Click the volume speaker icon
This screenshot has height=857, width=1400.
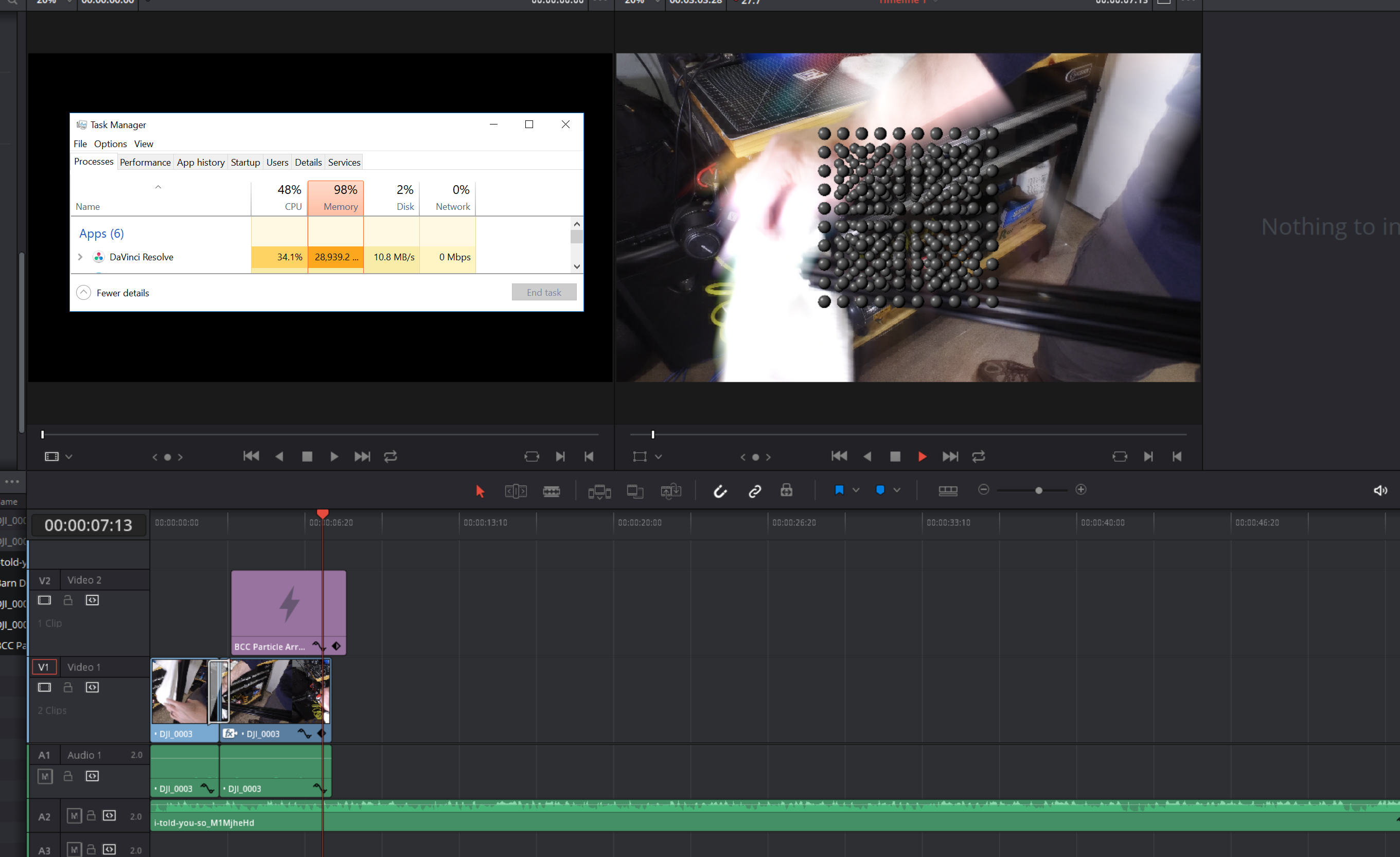(1380, 490)
